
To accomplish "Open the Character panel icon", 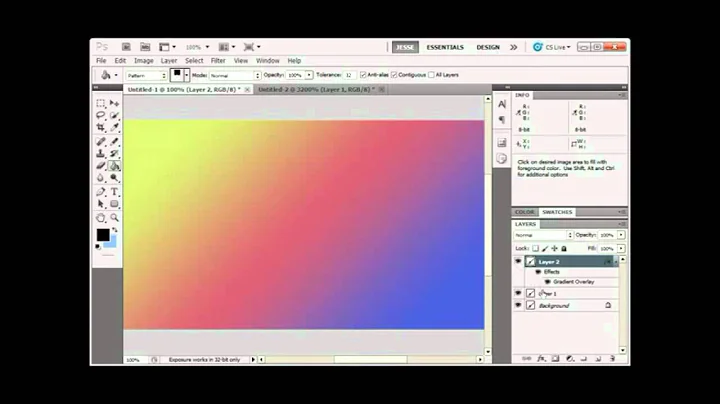I will (x=502, y=104).
